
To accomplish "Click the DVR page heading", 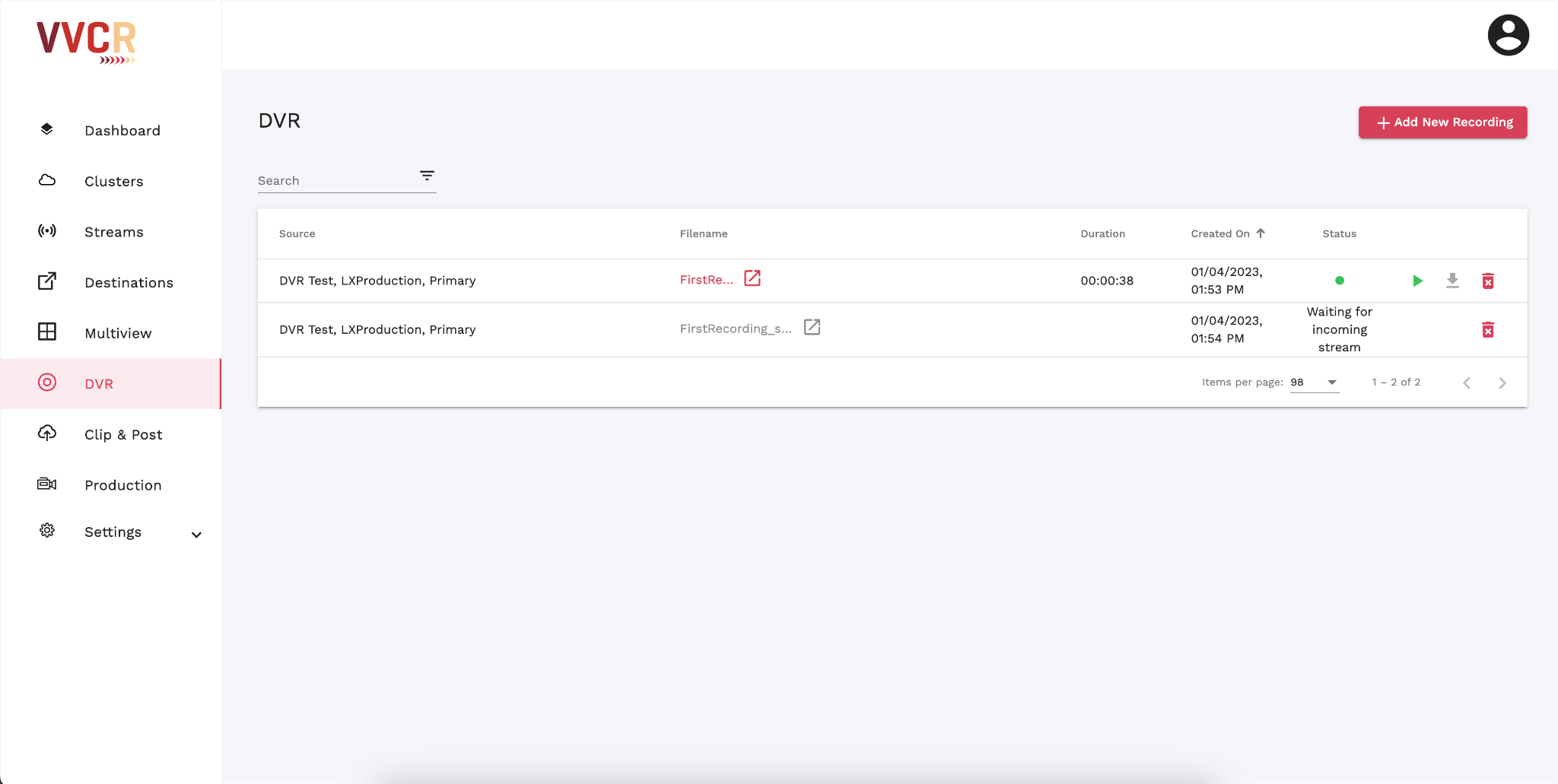I will 279,121.
